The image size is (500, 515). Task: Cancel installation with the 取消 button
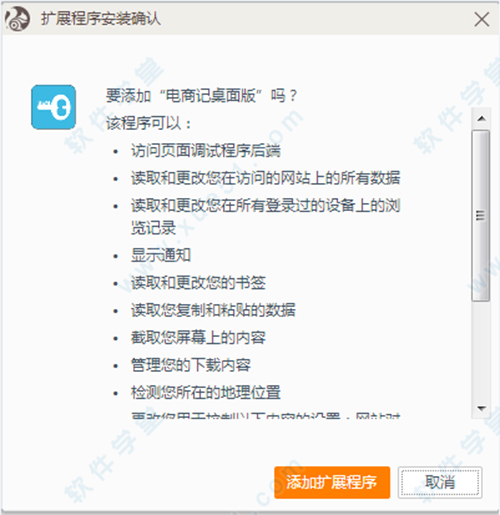440,482
